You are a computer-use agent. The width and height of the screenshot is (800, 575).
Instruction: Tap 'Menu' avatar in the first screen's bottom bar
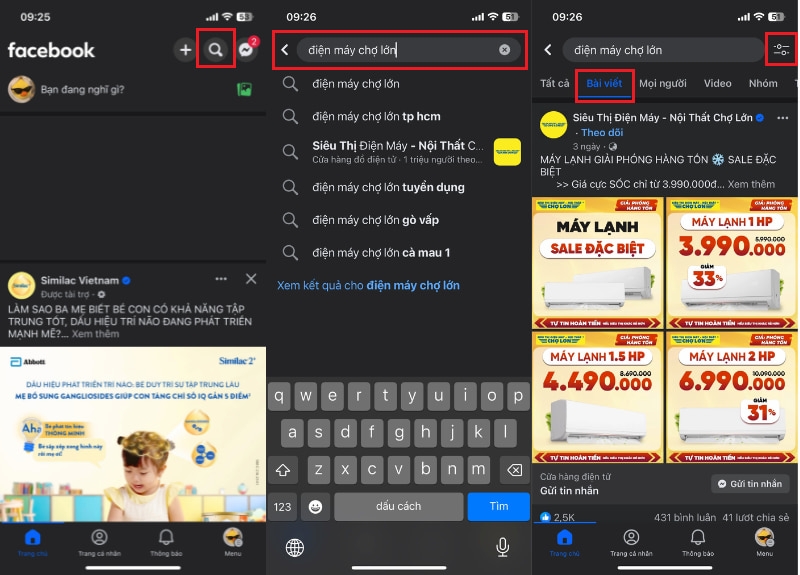point(233,542)
